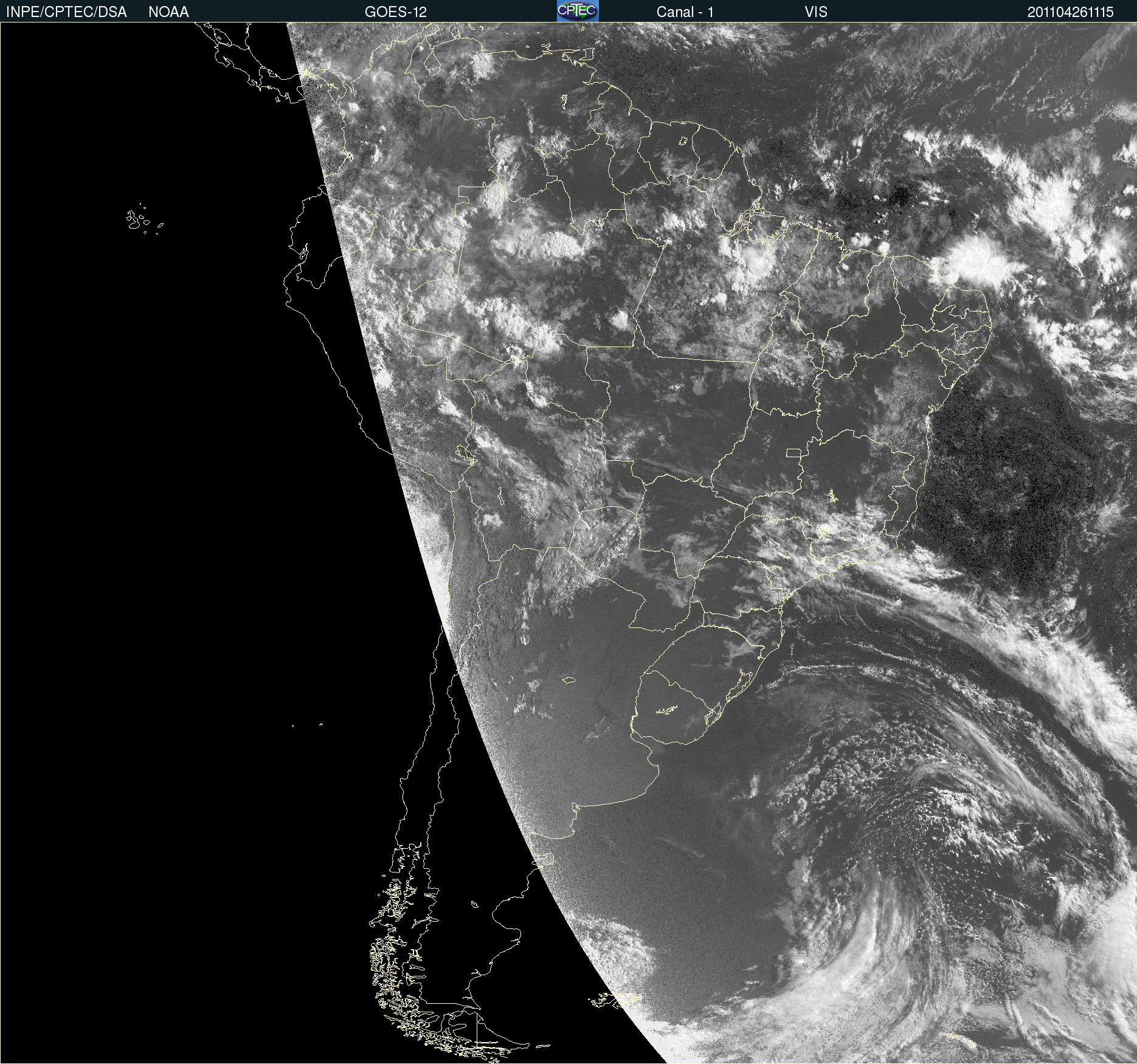The width and height of the screenshot is (1137, 1064).
Task: Click the CPTEC logo in the header
Action: pos(578,11)
